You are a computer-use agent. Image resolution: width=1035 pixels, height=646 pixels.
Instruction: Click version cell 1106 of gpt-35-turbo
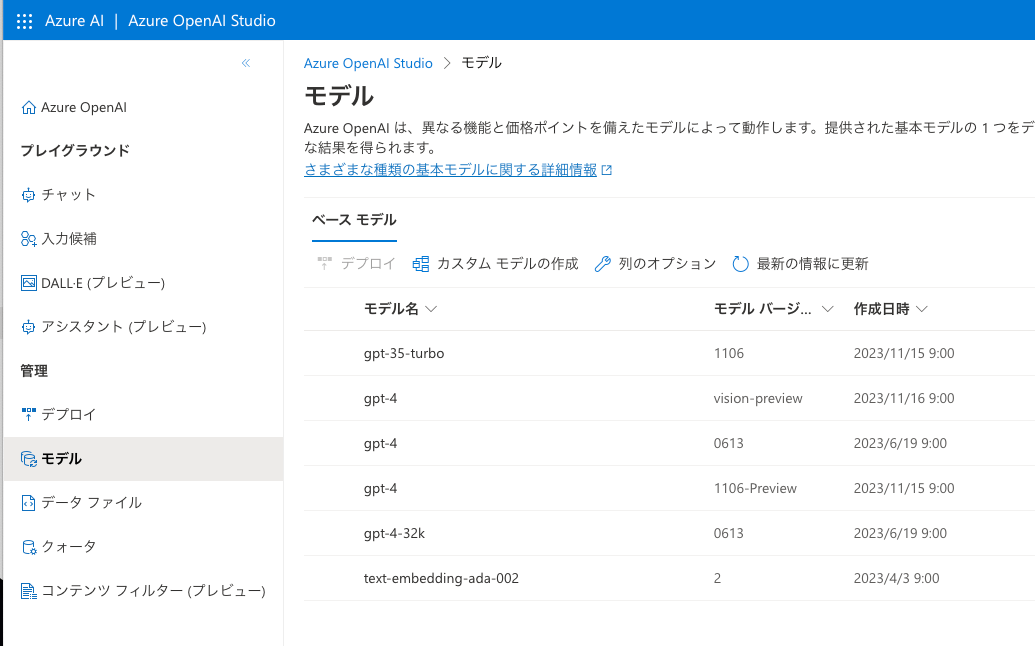coord(729,354)
